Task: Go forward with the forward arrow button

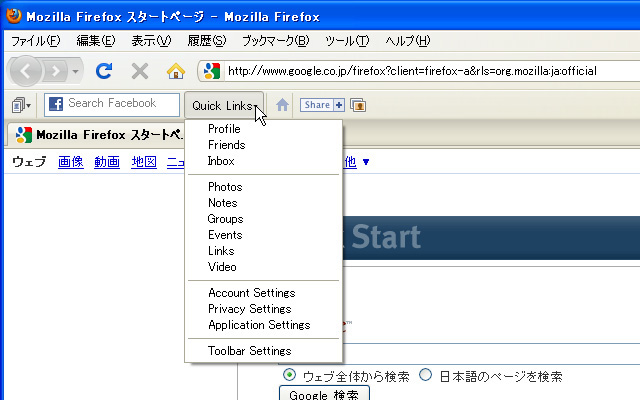Action: tap(55, 71)
